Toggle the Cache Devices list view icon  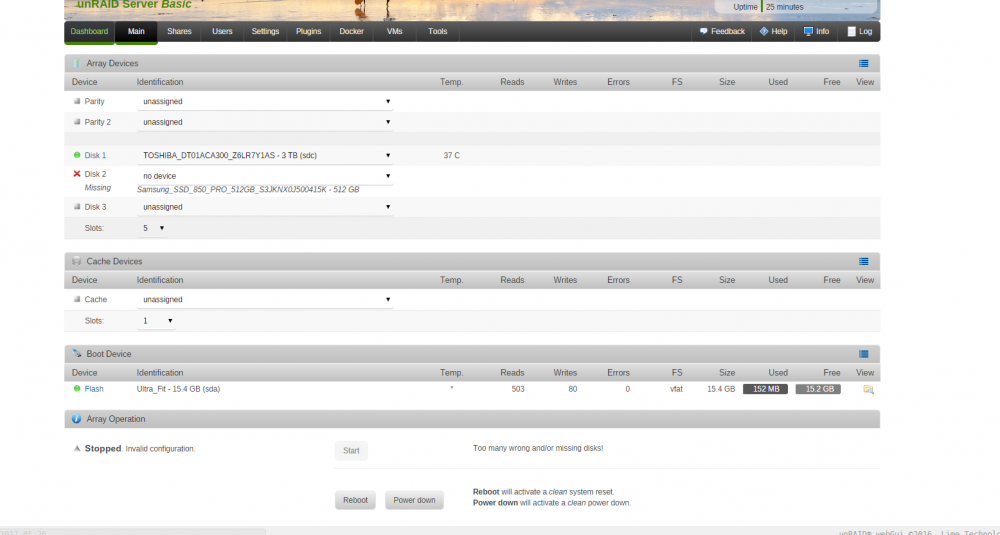click(x=864, y=261)
